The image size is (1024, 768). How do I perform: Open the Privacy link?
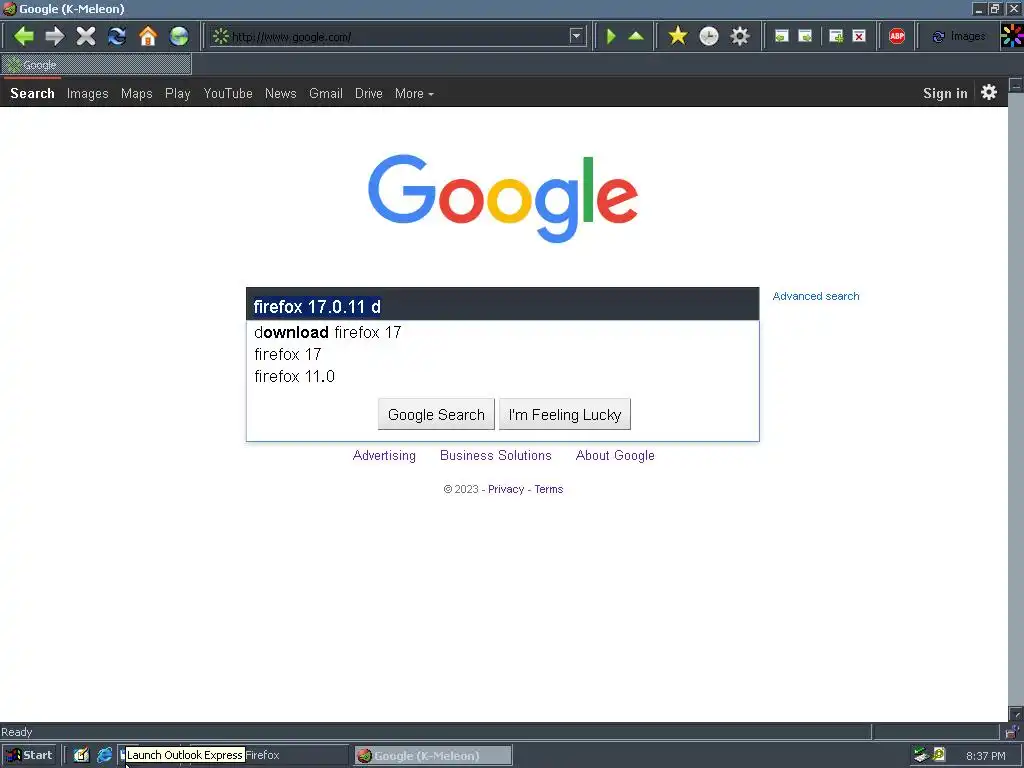506,489
